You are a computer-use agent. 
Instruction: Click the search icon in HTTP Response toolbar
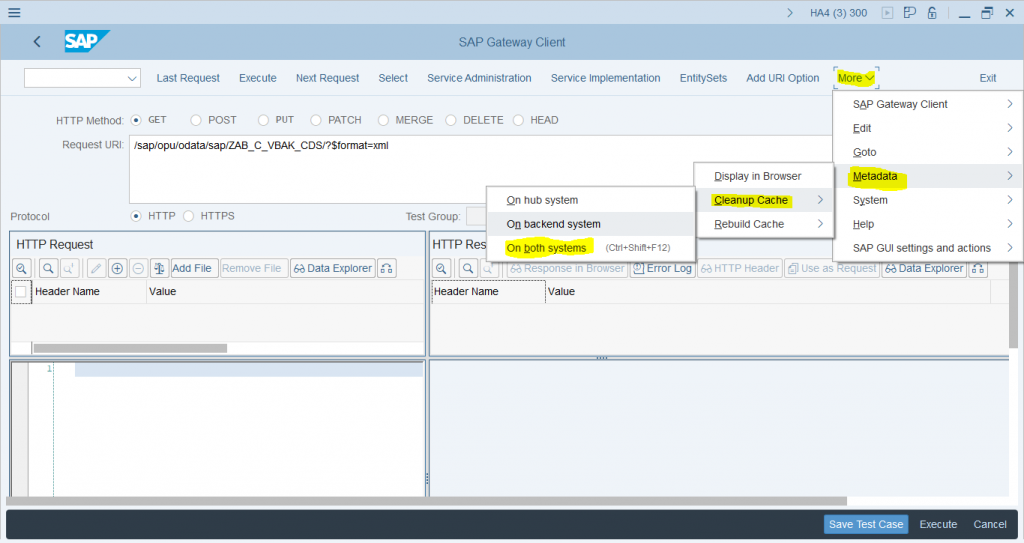click(x=468, y=268)
